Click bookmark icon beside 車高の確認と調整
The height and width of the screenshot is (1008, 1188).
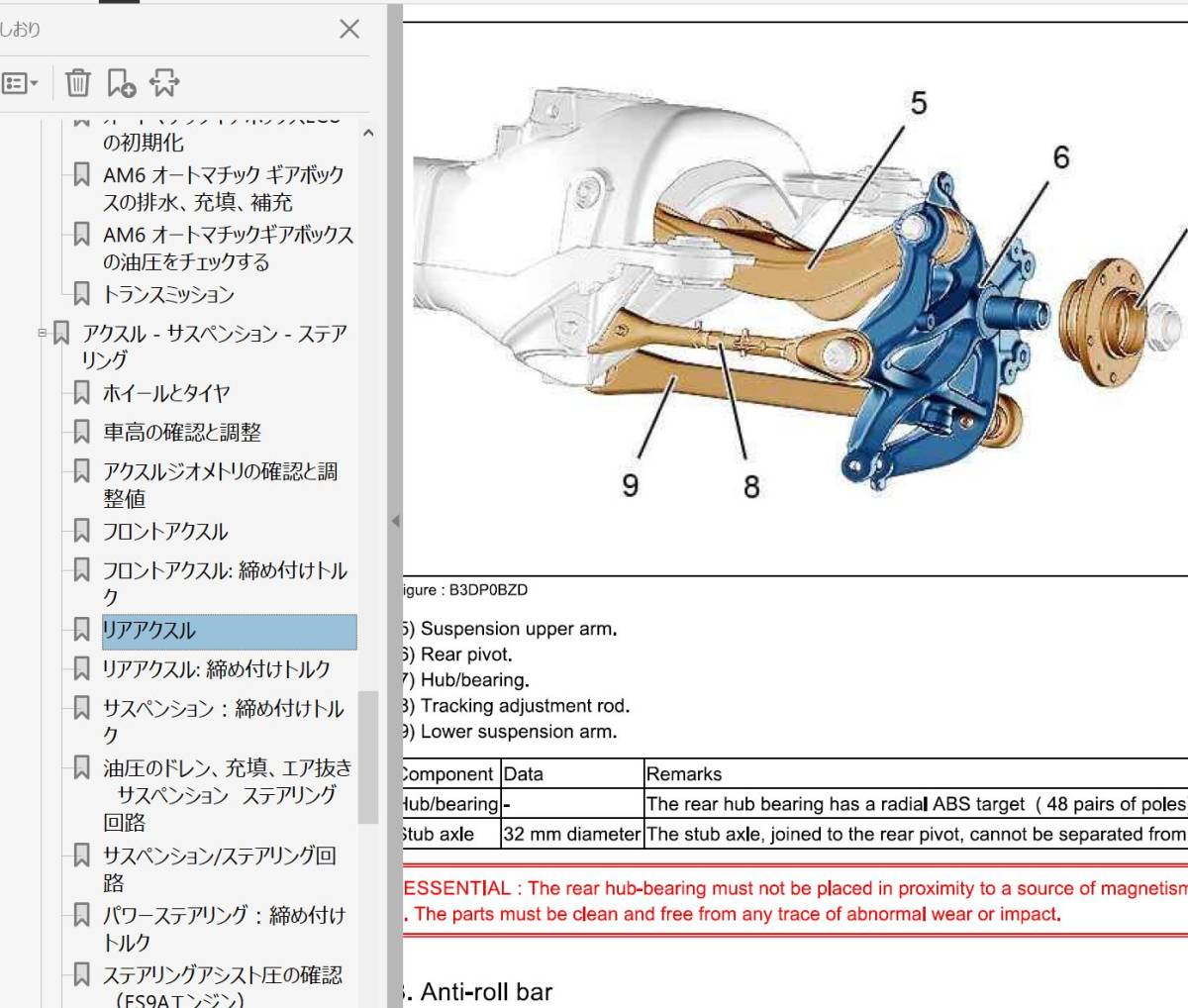[82, 432]
